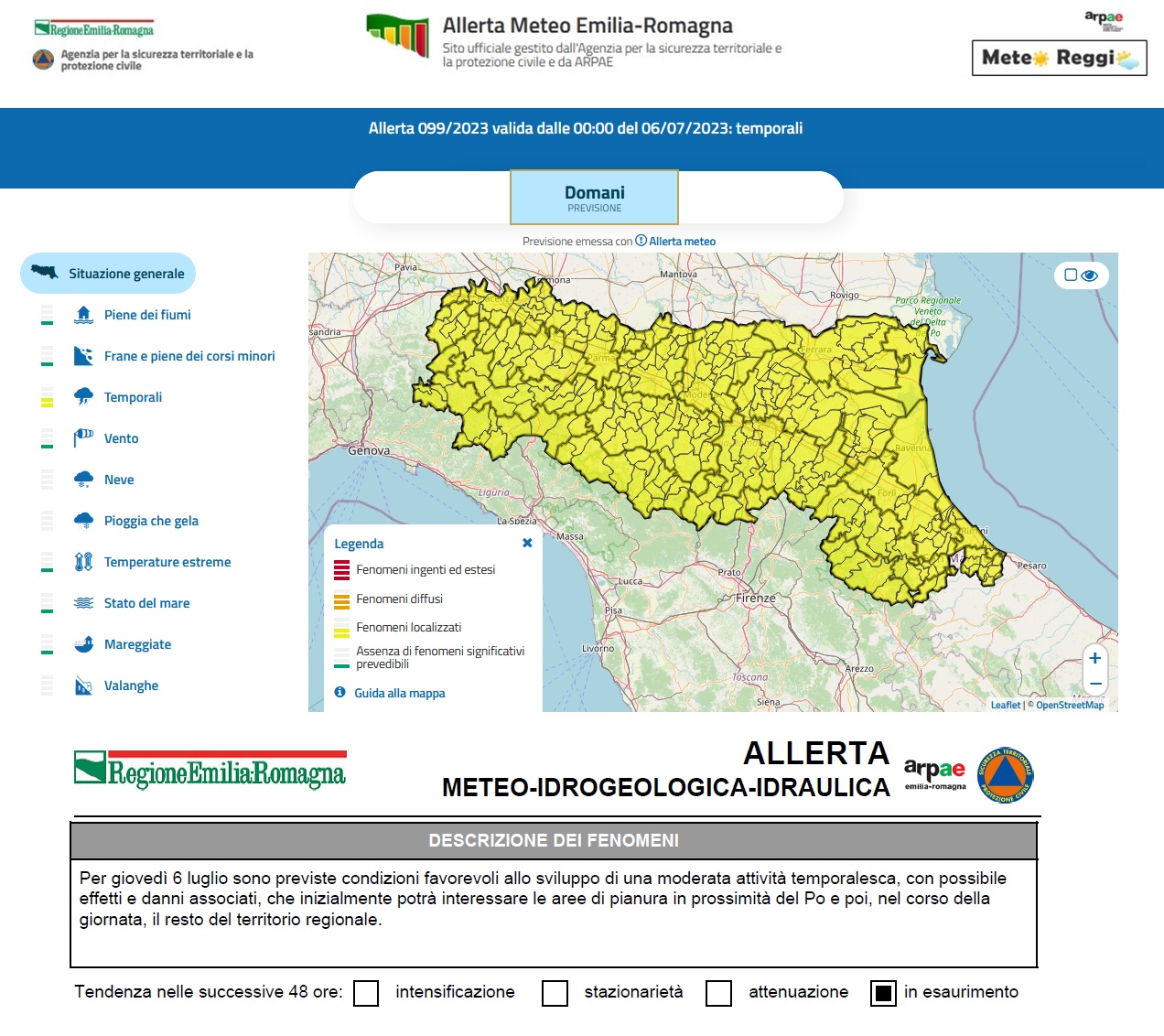Click the Valanghe avalanche icon
The height and width of the screenshot is (1036, 1164).
pyautogui.click(x=83, y=685)
